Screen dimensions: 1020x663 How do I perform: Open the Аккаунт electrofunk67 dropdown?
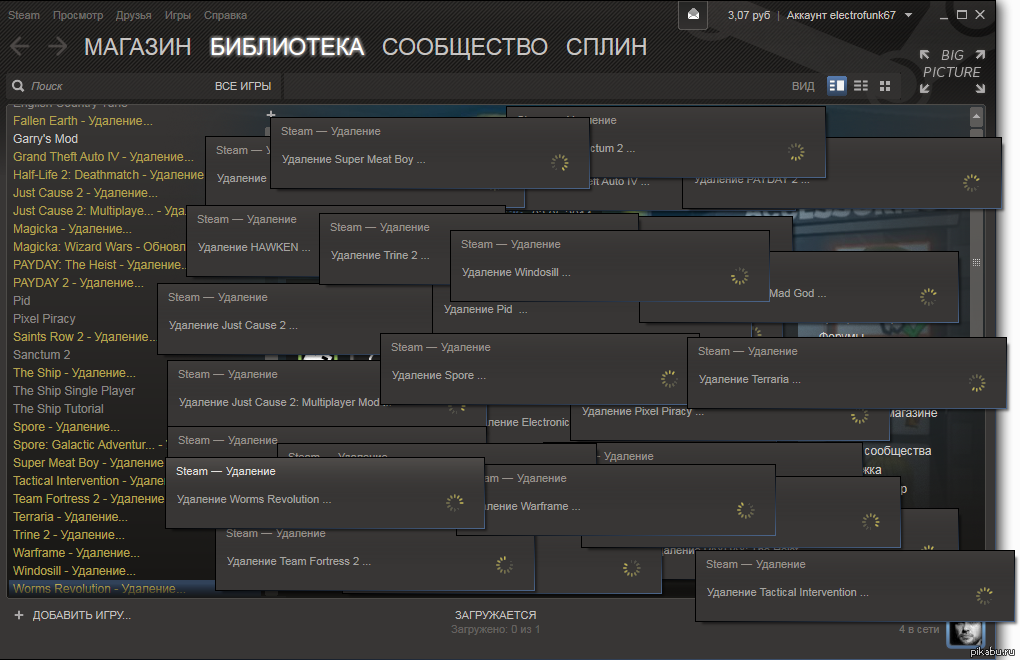[x=849, y=15]
